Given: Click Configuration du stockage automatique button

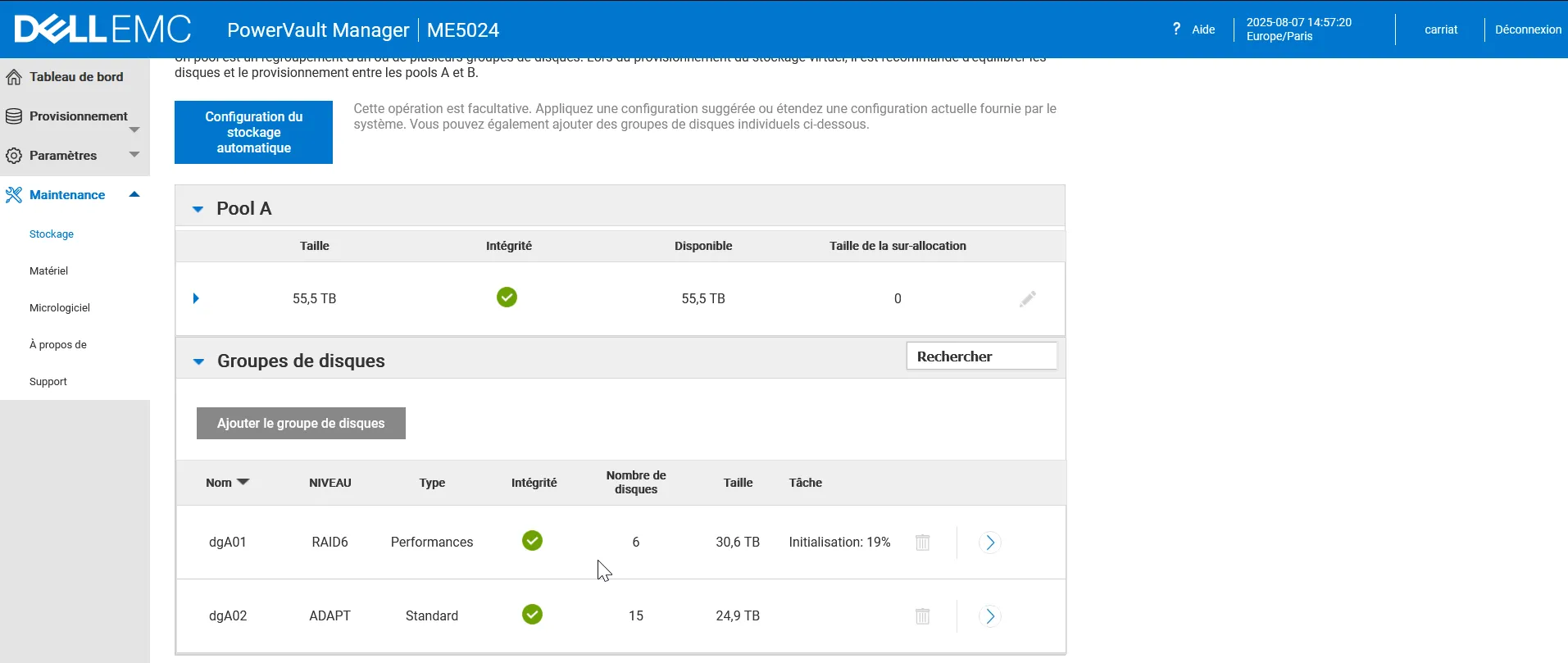Looking at the screenshot, I should (253, 132).
